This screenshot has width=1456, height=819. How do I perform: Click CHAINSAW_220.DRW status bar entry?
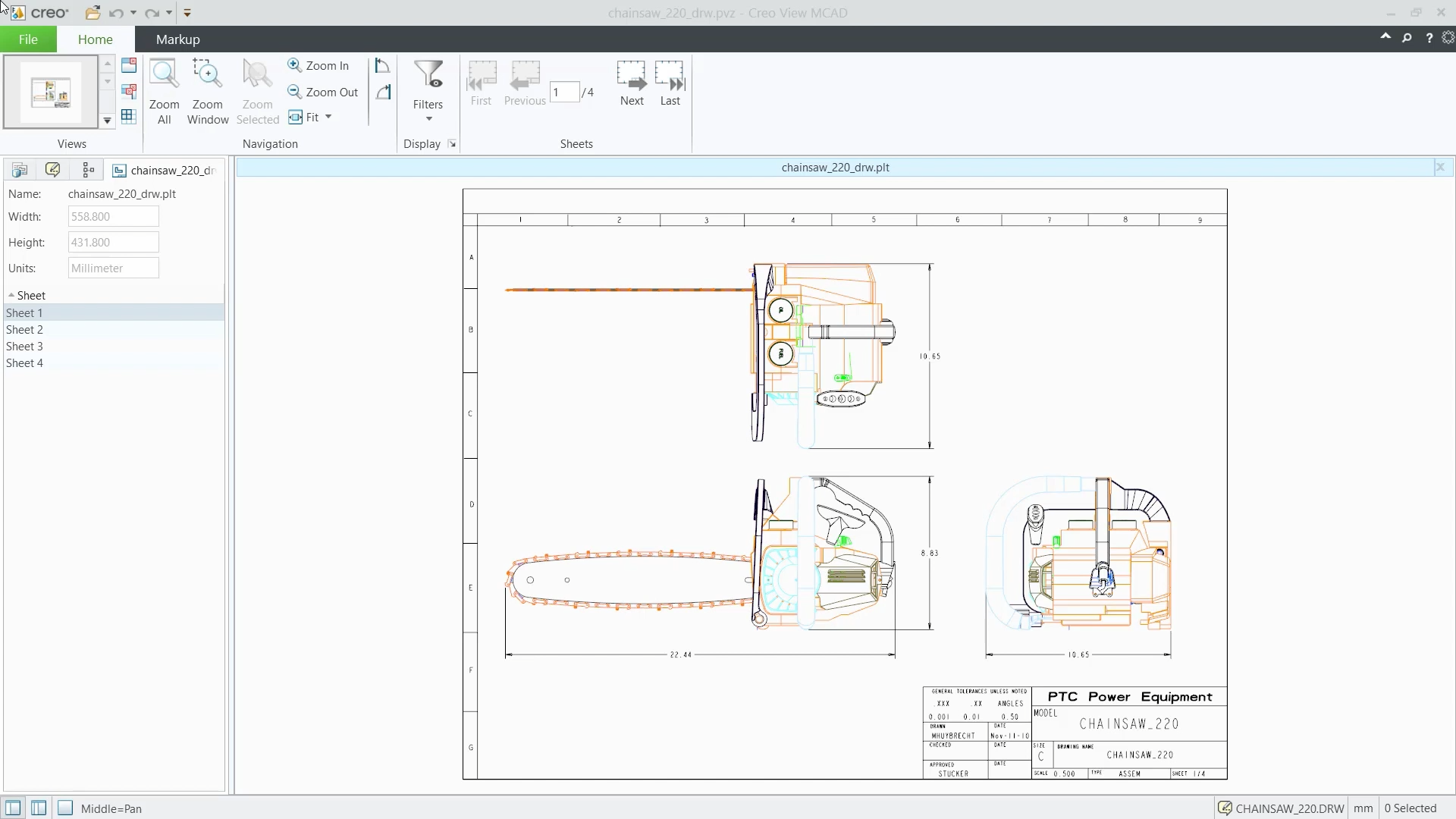(x=1281, y=808)
